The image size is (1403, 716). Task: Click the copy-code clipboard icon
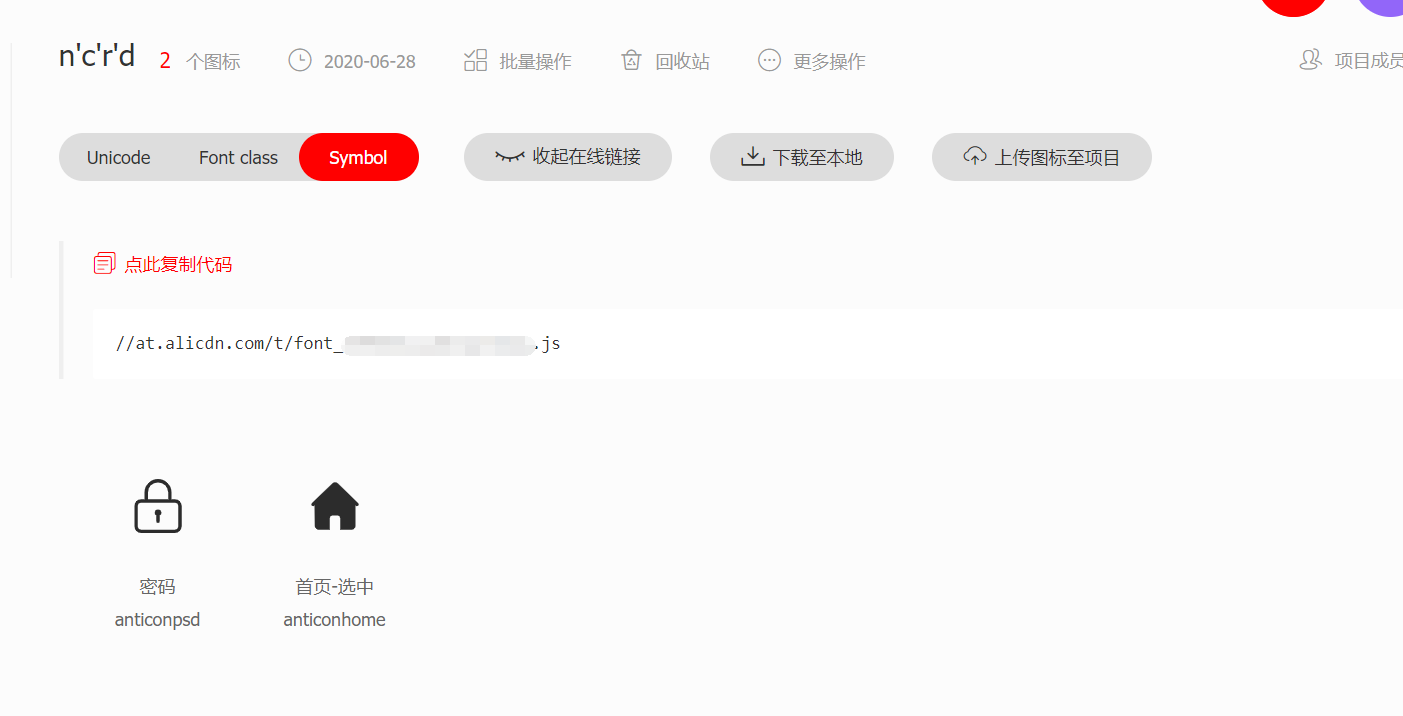(104, 262)
